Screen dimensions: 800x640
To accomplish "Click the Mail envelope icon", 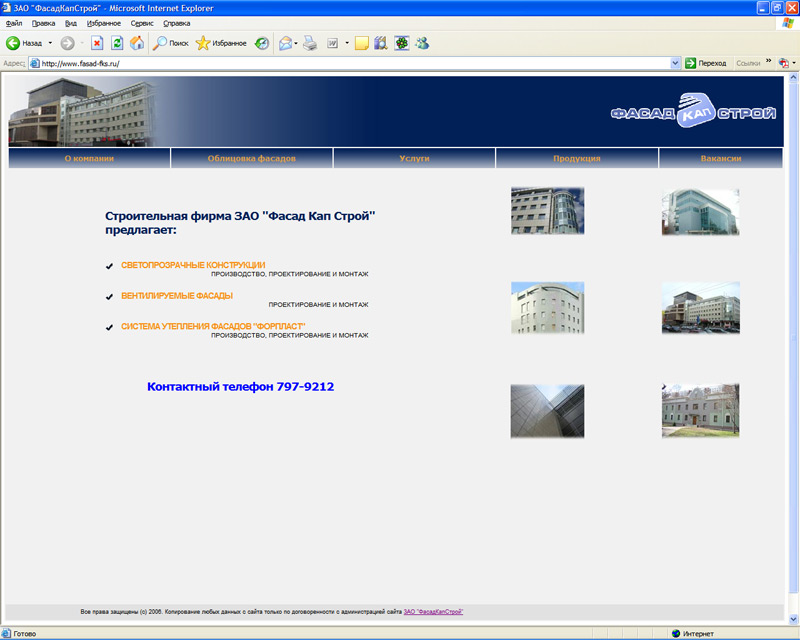I will (x=285, y=43).
